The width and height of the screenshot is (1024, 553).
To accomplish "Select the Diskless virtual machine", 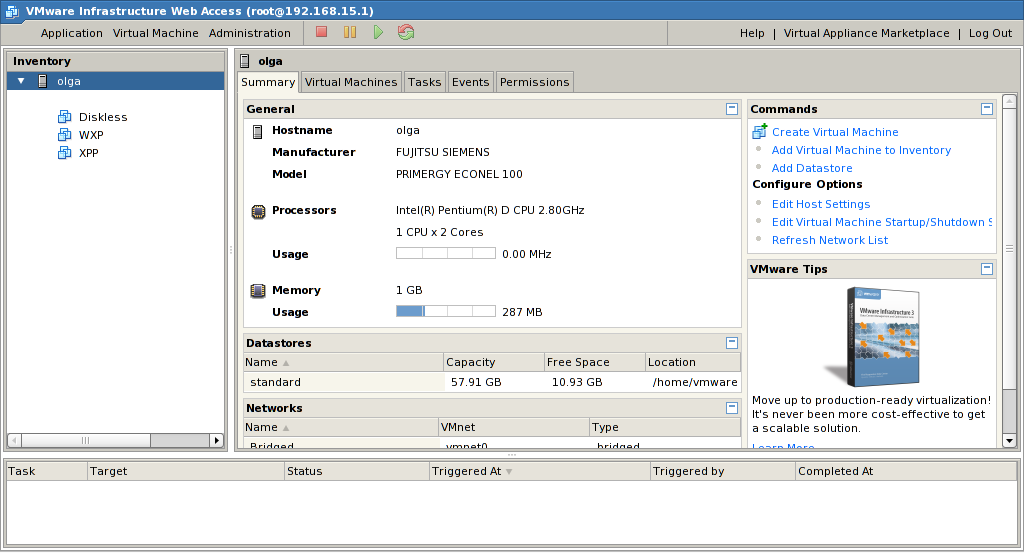I will pos(103,117).
